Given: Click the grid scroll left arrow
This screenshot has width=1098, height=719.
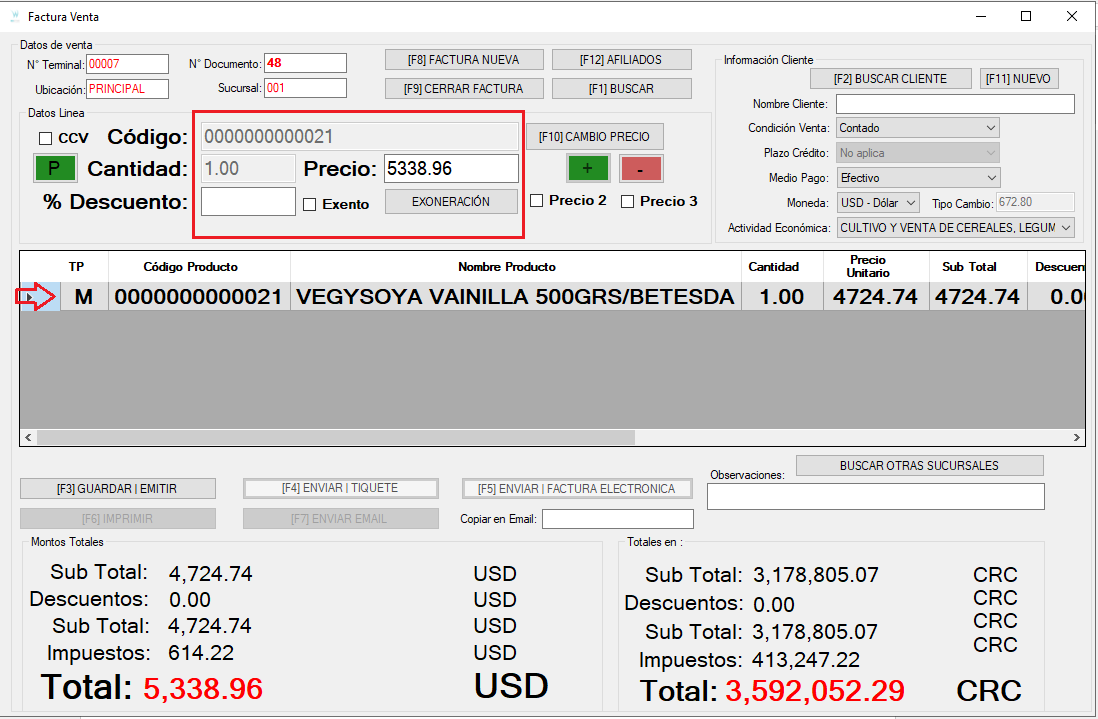Looking at the screenshot, I should (28, 438).
